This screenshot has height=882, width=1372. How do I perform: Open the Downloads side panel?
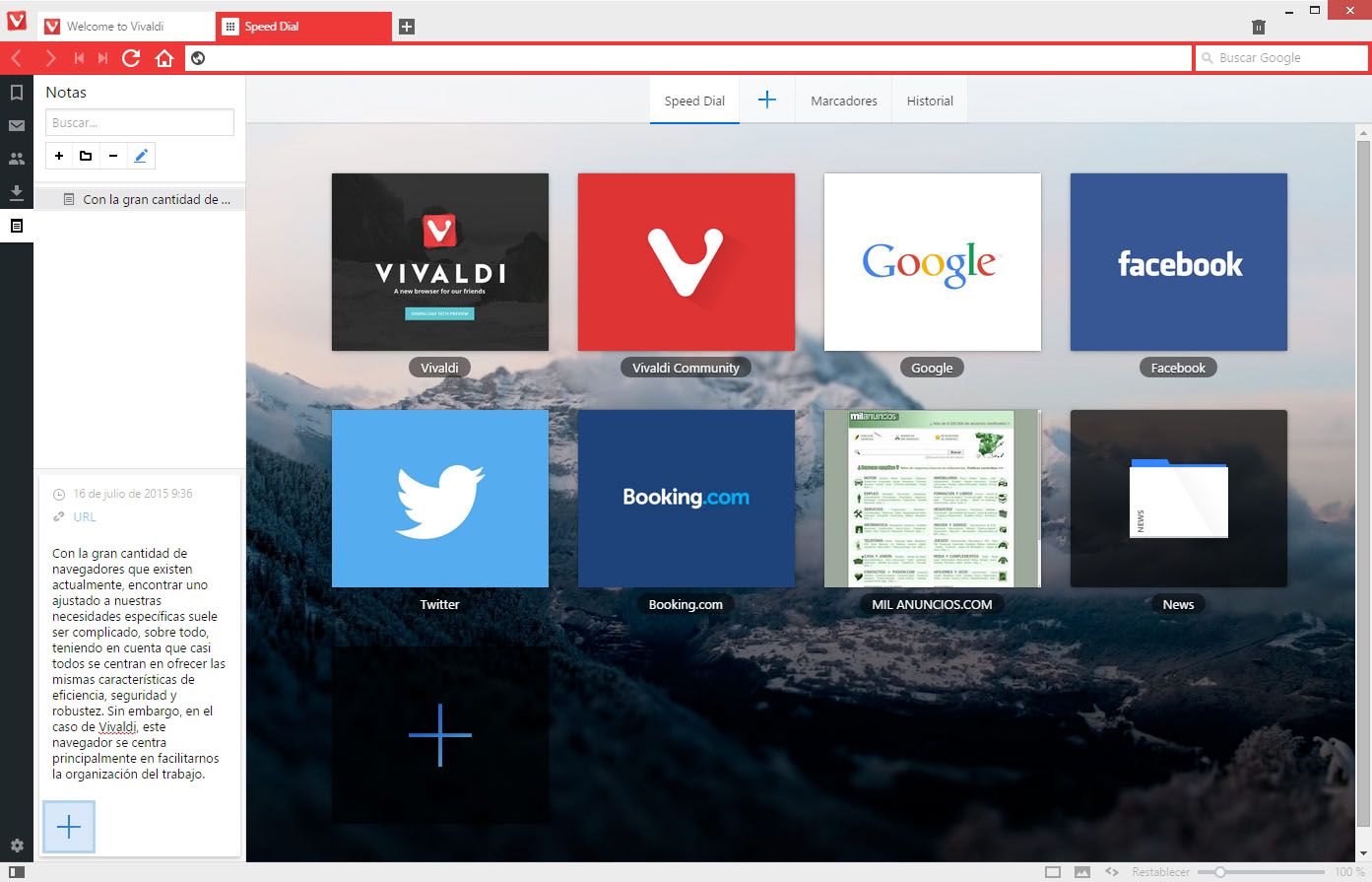pyautogui.click(x=17, y=192)
